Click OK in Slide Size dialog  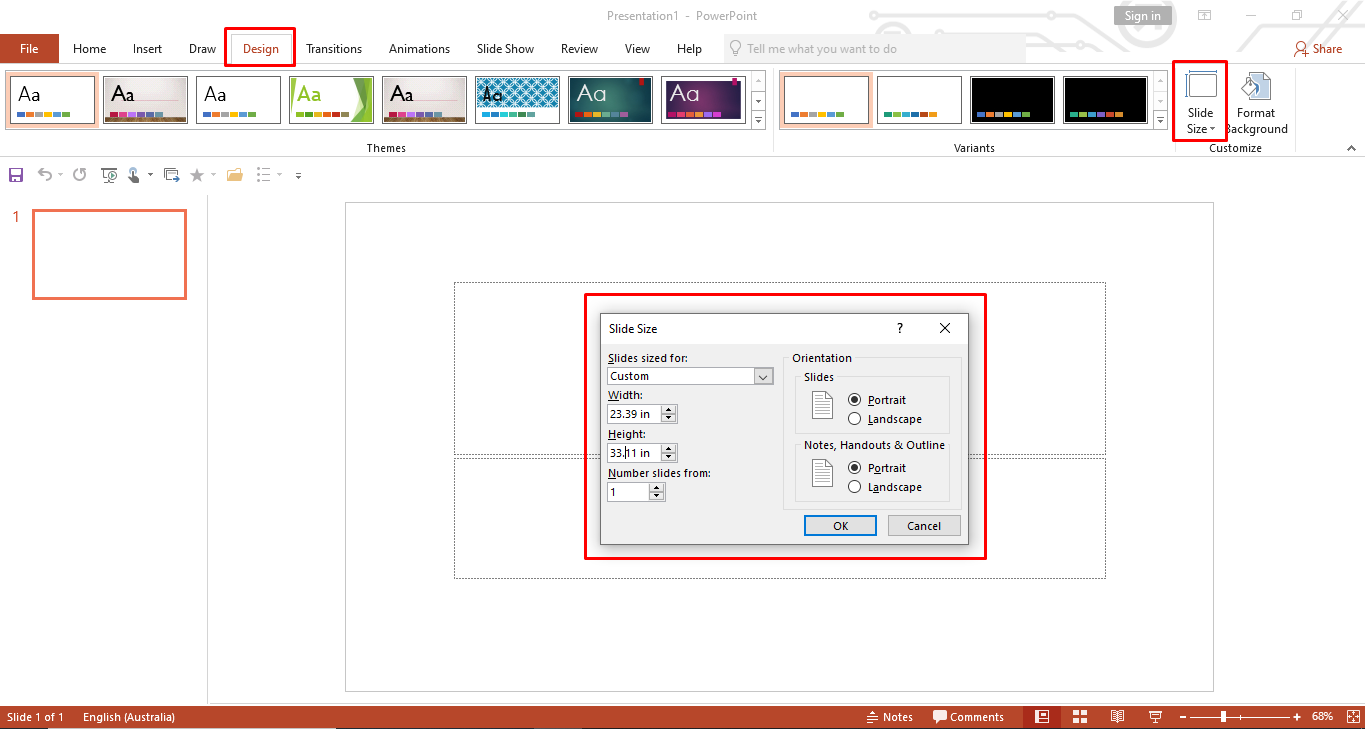coord(840,526)
